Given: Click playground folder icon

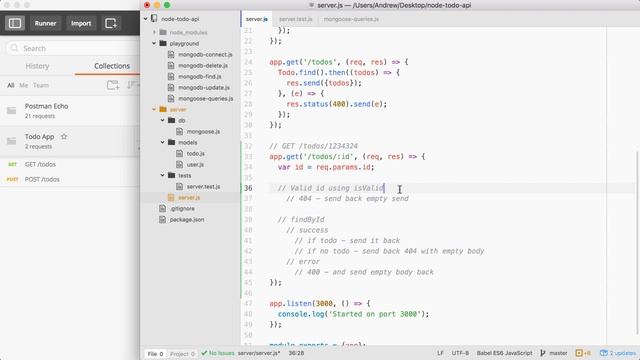Looking at the screenshot, I should point(163,43).
